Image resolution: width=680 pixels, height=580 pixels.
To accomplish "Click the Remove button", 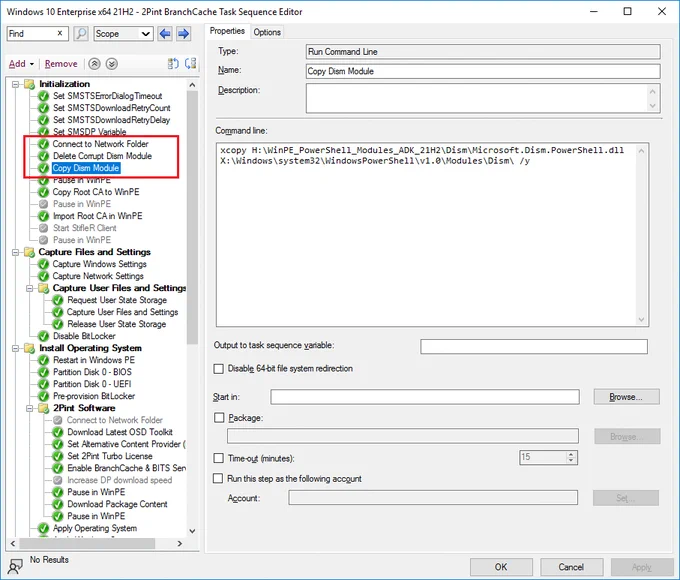I will (61, 64).
